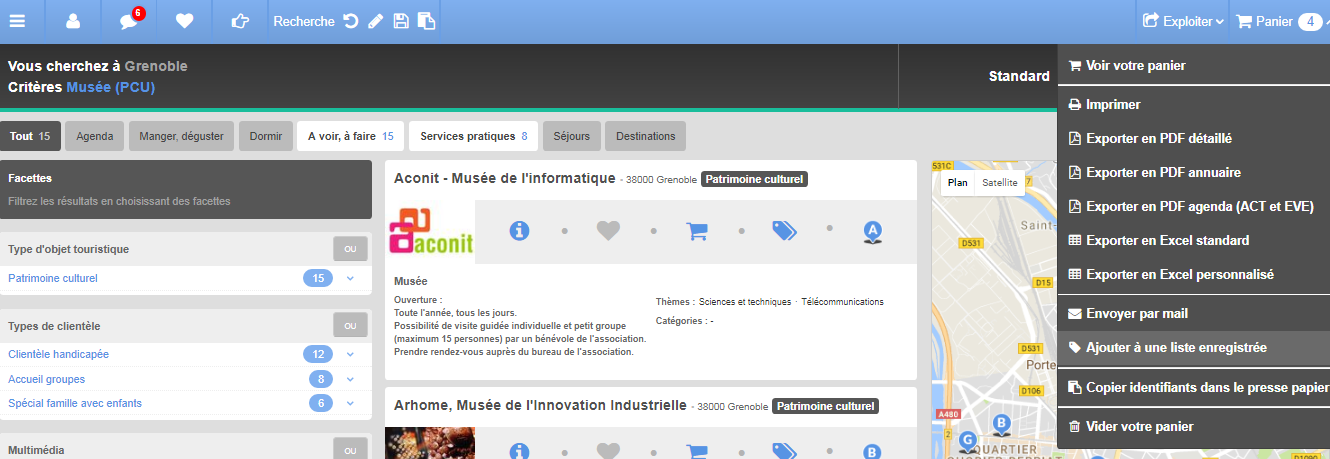Image resolution: width=1330 pixels, height=459 pixels.
Task: Open the Exploiter dropdown
Action: [x=1183, y=21]
